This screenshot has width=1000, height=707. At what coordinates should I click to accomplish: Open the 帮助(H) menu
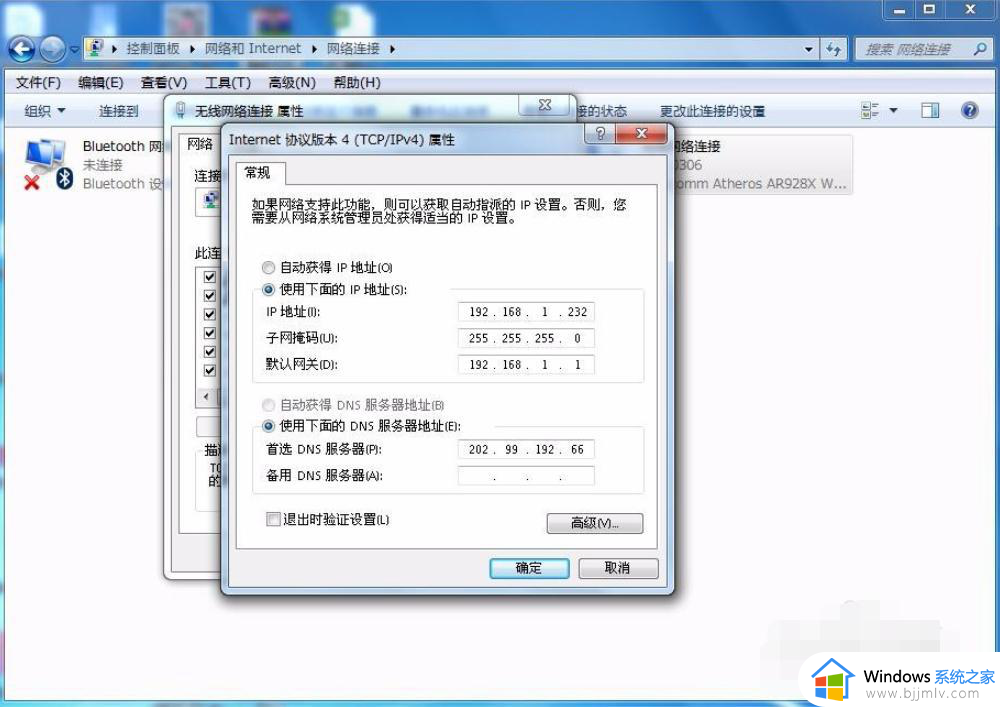pos(357,82)
